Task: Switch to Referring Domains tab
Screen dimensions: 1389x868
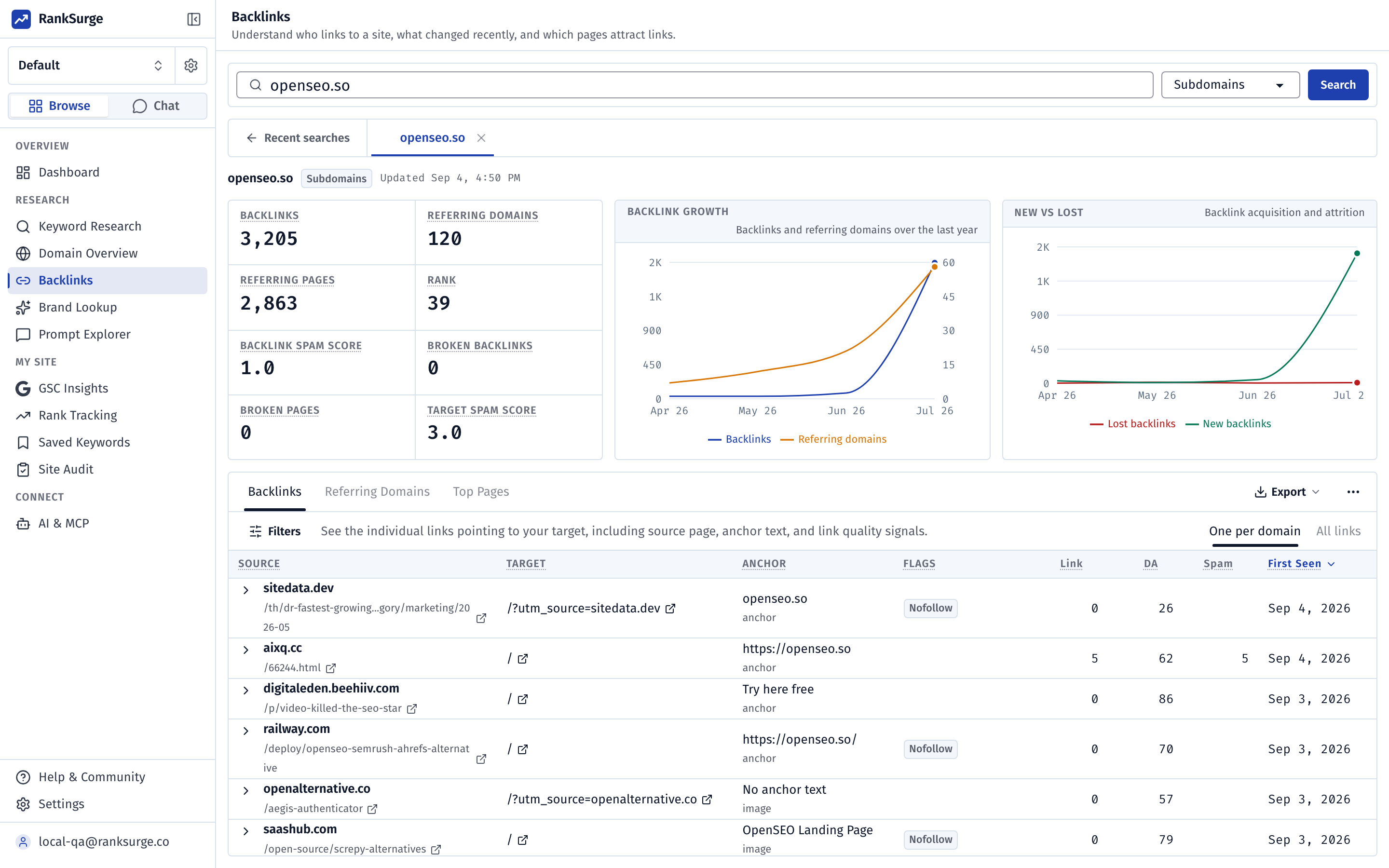Action: click(x=377, y=492)
